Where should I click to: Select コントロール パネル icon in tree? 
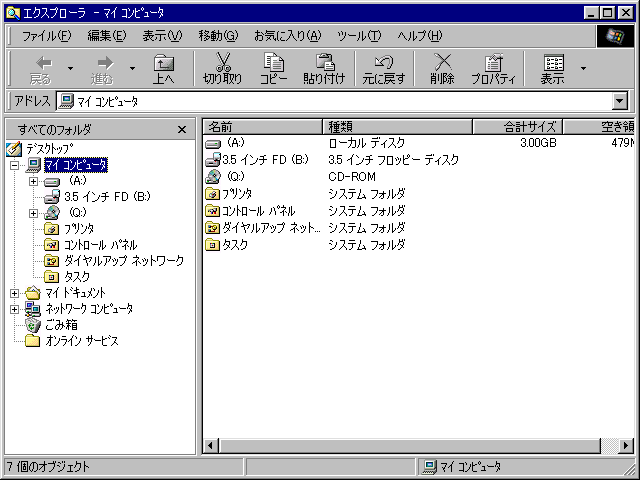[x=51, y=245]
